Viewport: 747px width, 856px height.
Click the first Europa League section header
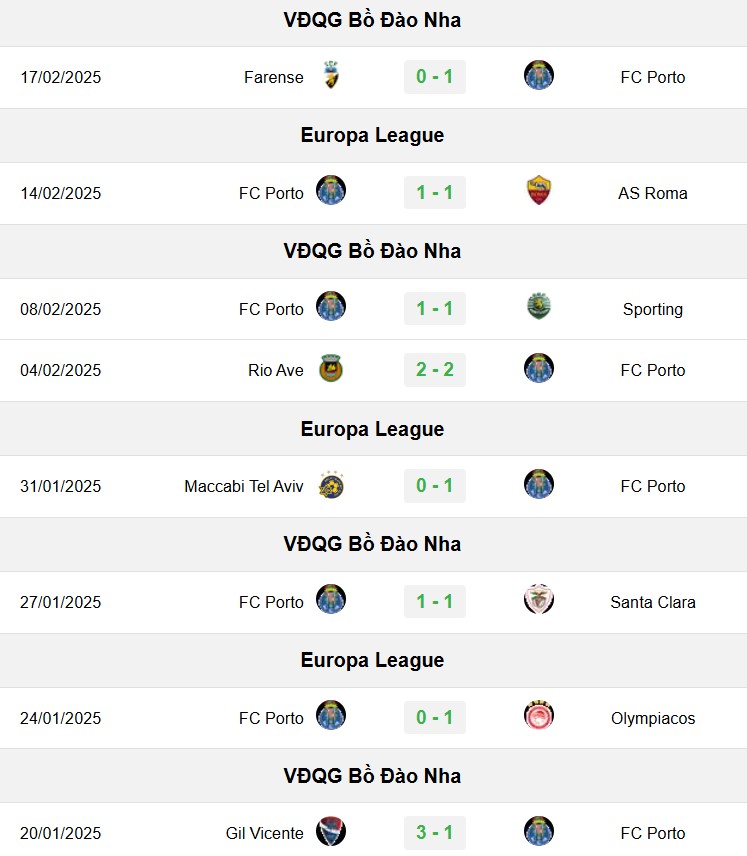(x=372, y=135)
